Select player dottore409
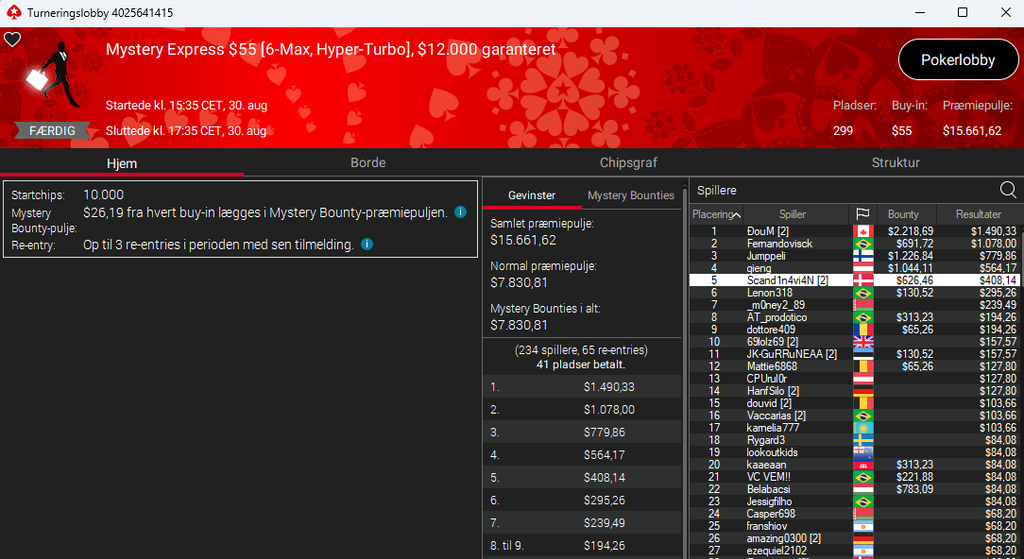 771,330
